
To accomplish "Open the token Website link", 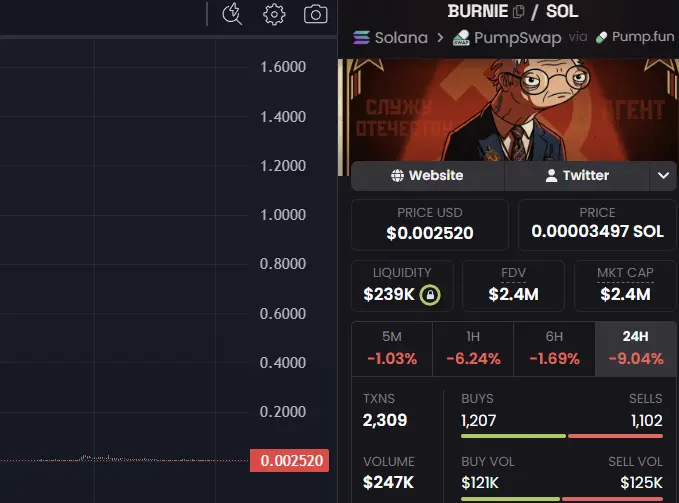I will point(427,175).
